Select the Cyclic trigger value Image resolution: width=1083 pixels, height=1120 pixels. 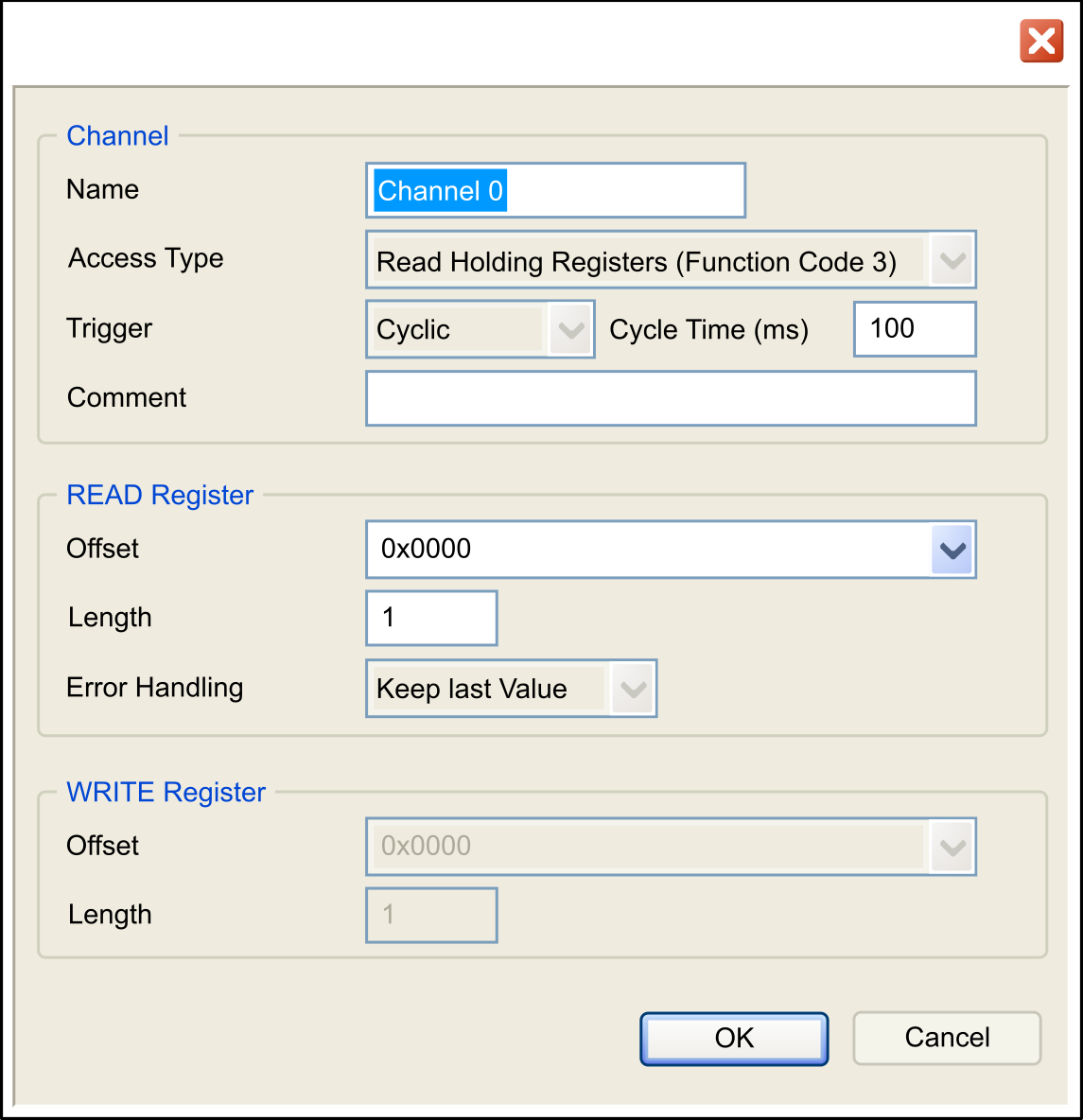click(x=413, y=330)
